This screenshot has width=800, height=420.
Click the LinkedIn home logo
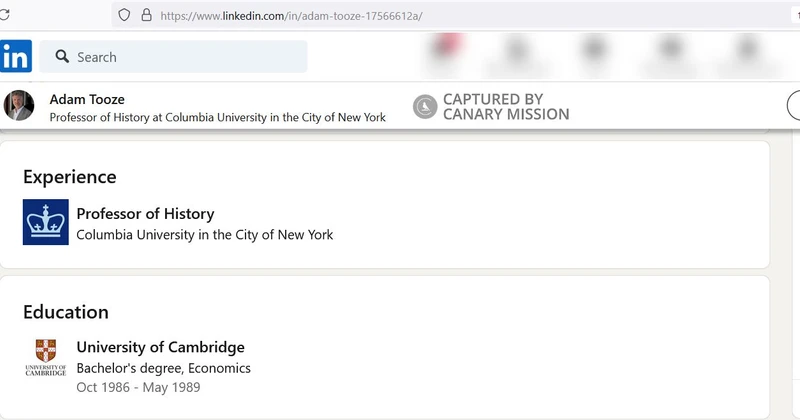pos(16,57)
